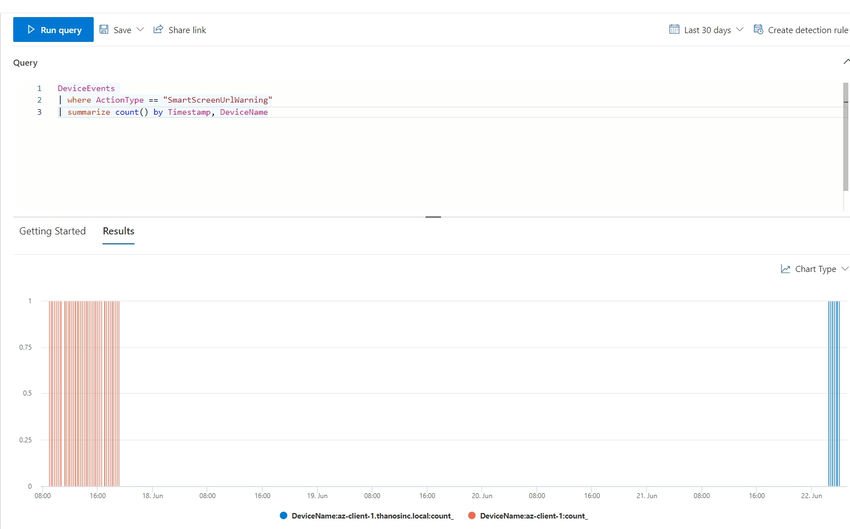Click the summarize count() query line
This screenshot has width=850, height=529.
(163, 112)
